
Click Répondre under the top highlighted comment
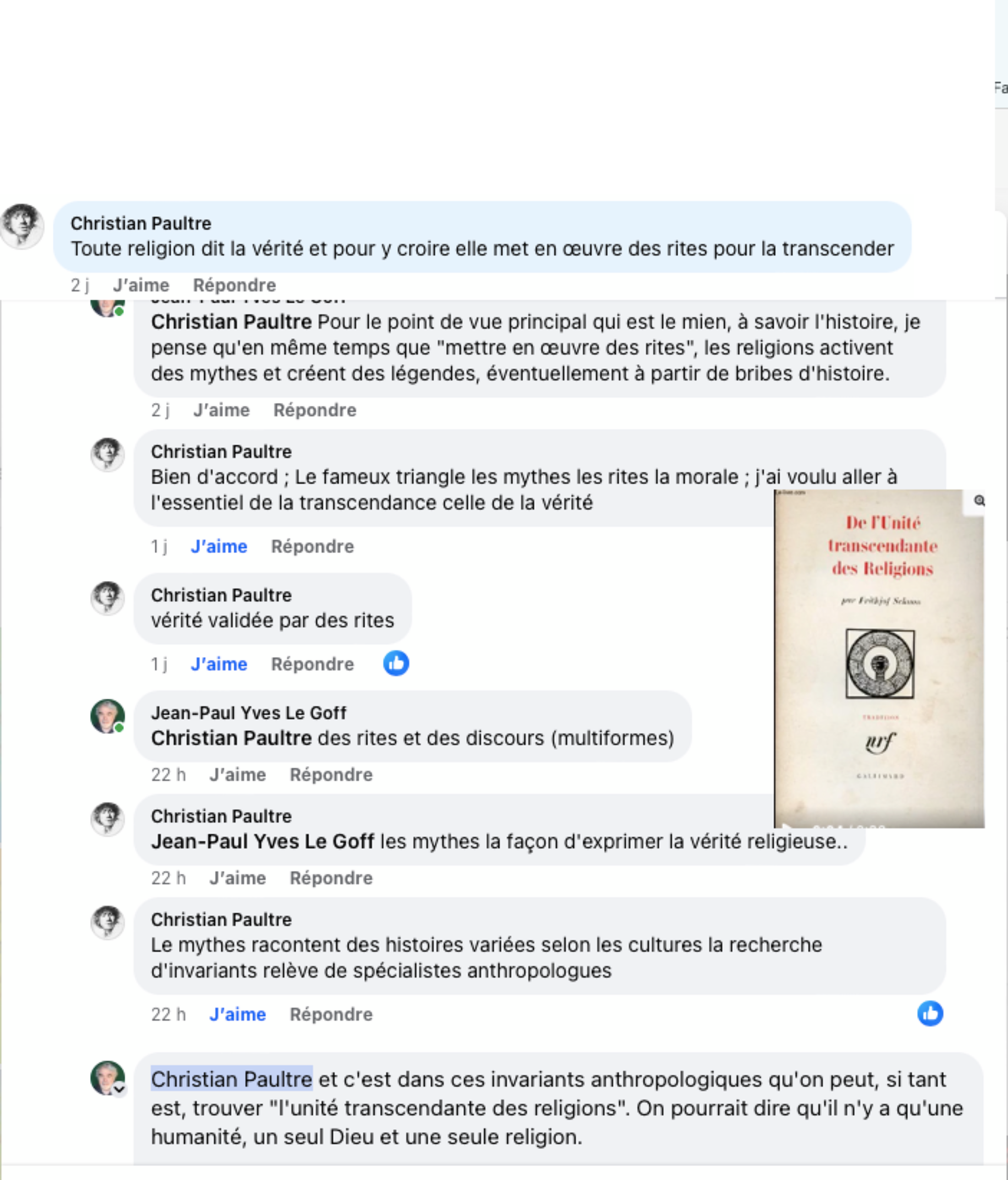pyautogui.click(x=234, y=285)
